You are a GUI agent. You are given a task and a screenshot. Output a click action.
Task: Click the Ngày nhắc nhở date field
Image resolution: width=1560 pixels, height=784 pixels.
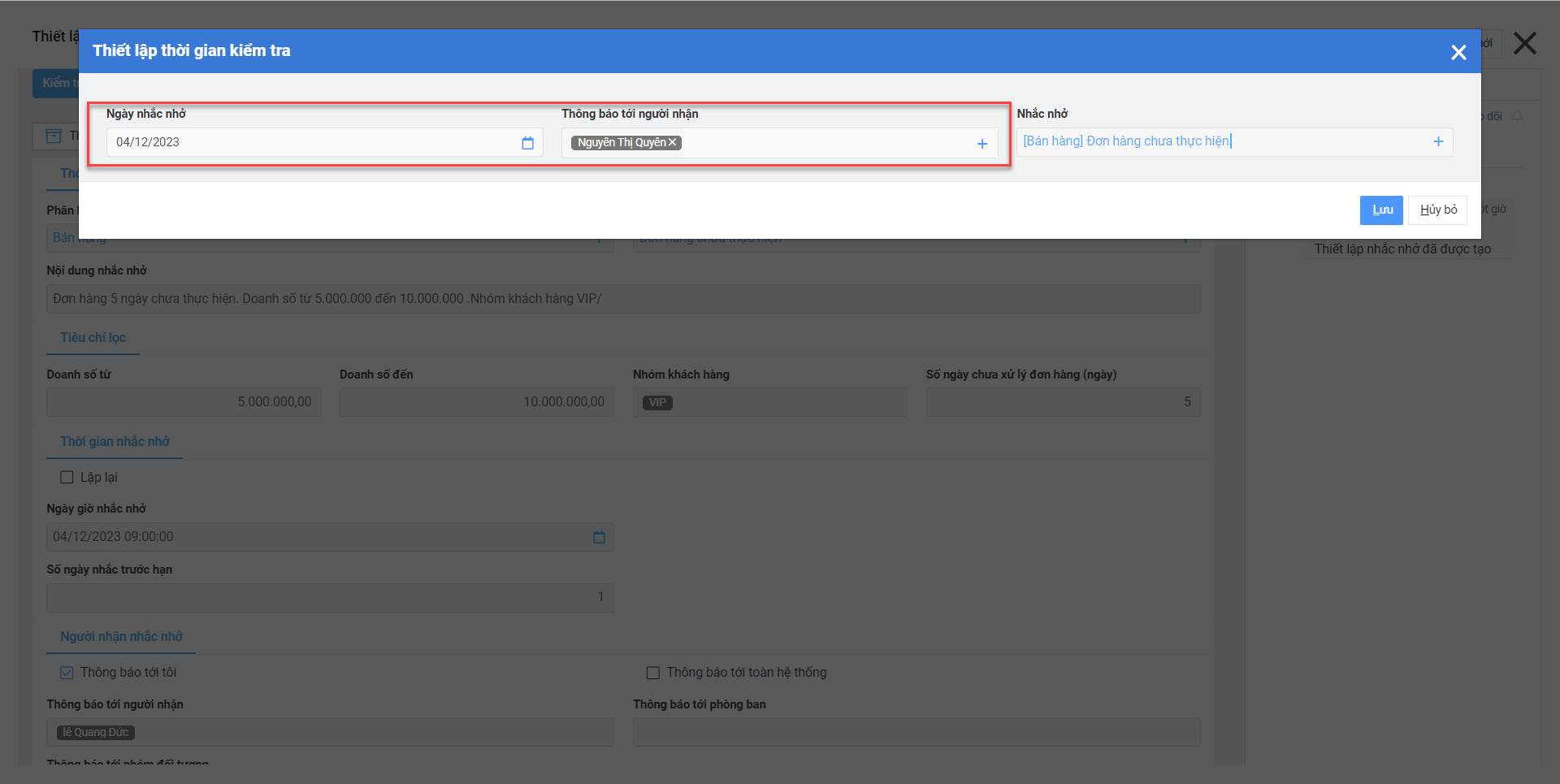(x=324, y=142)
